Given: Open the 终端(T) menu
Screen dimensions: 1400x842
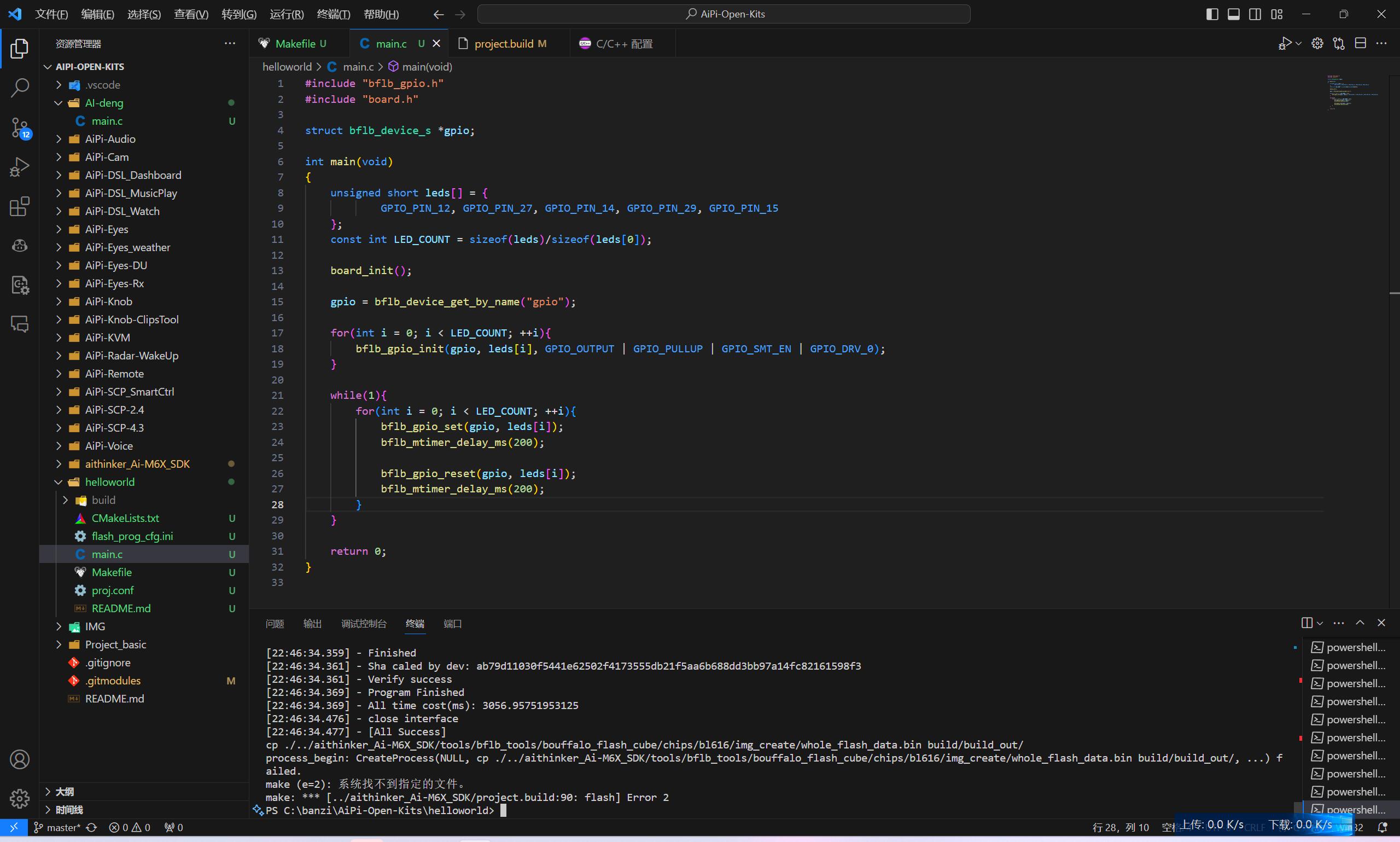Looking at the screenshot, I should (334, 14).
